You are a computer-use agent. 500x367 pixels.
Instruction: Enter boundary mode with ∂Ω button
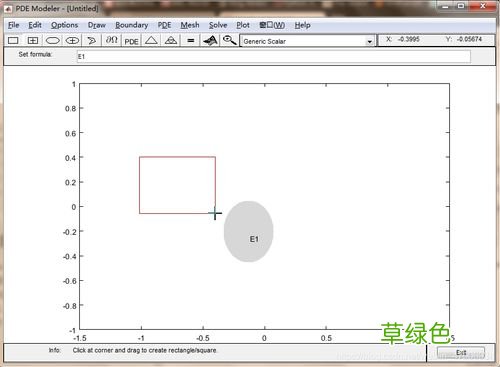(112, 41)
